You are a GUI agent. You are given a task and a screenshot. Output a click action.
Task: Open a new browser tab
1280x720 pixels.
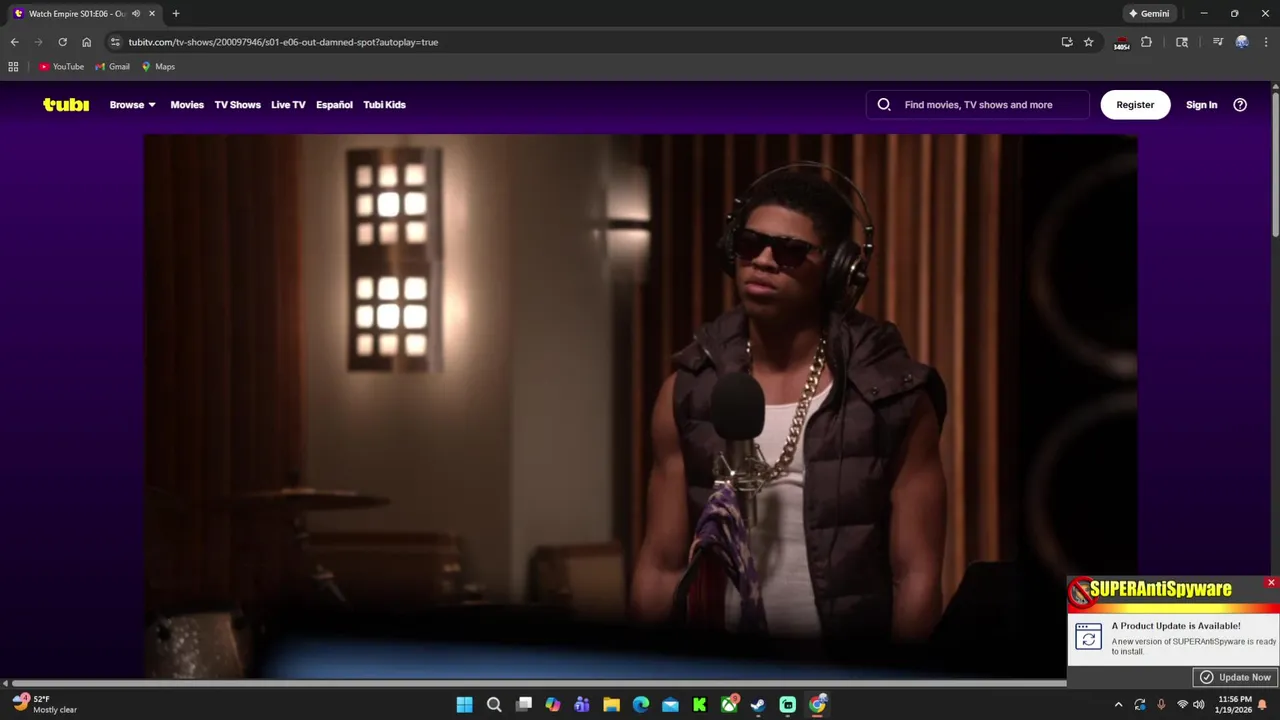[x=176, y=13]
